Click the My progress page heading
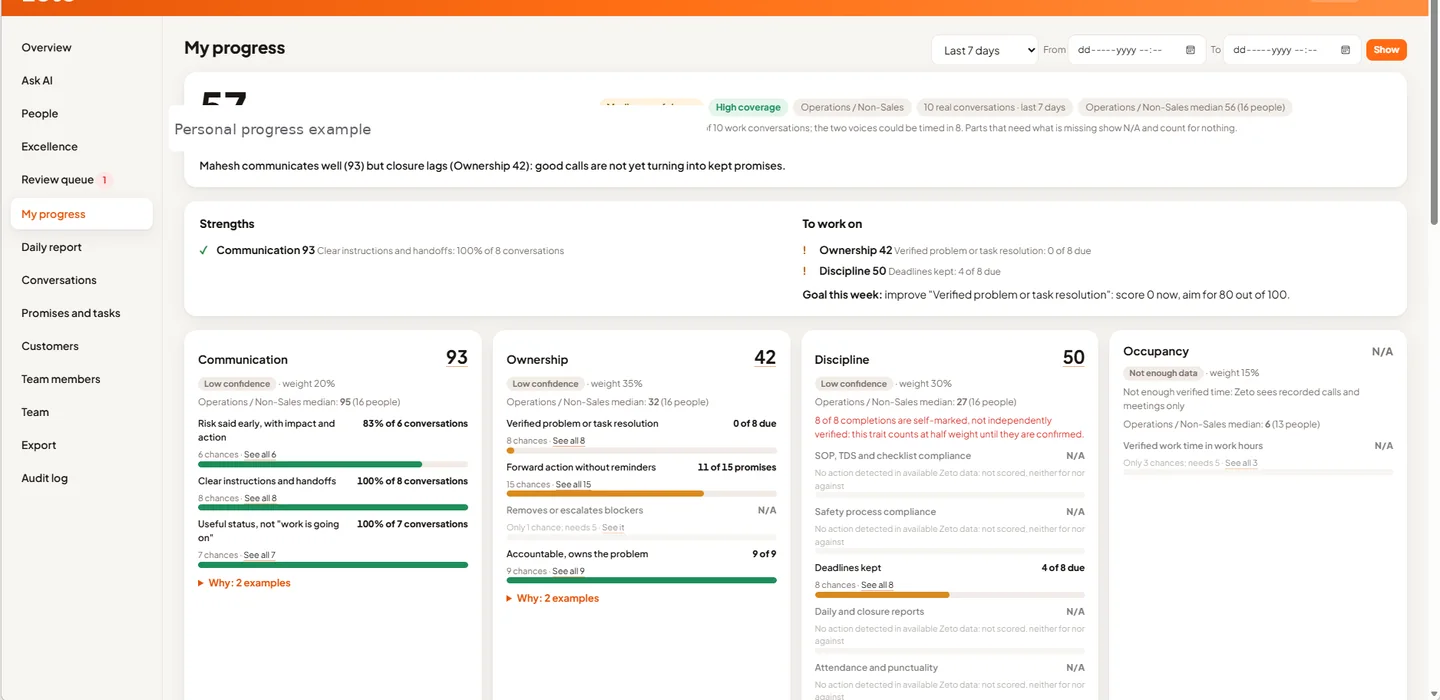 [234, 48]
